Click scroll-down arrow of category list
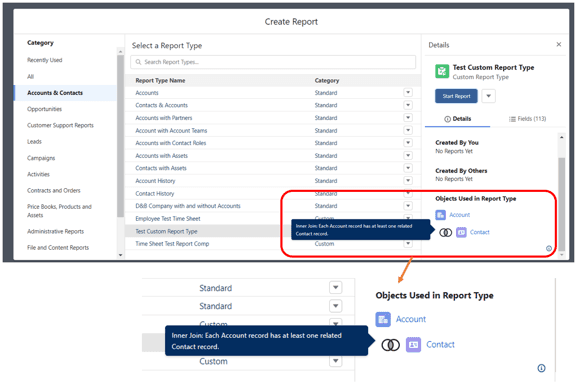This screenshot has height=388, width=578. (x=120, y=255)
